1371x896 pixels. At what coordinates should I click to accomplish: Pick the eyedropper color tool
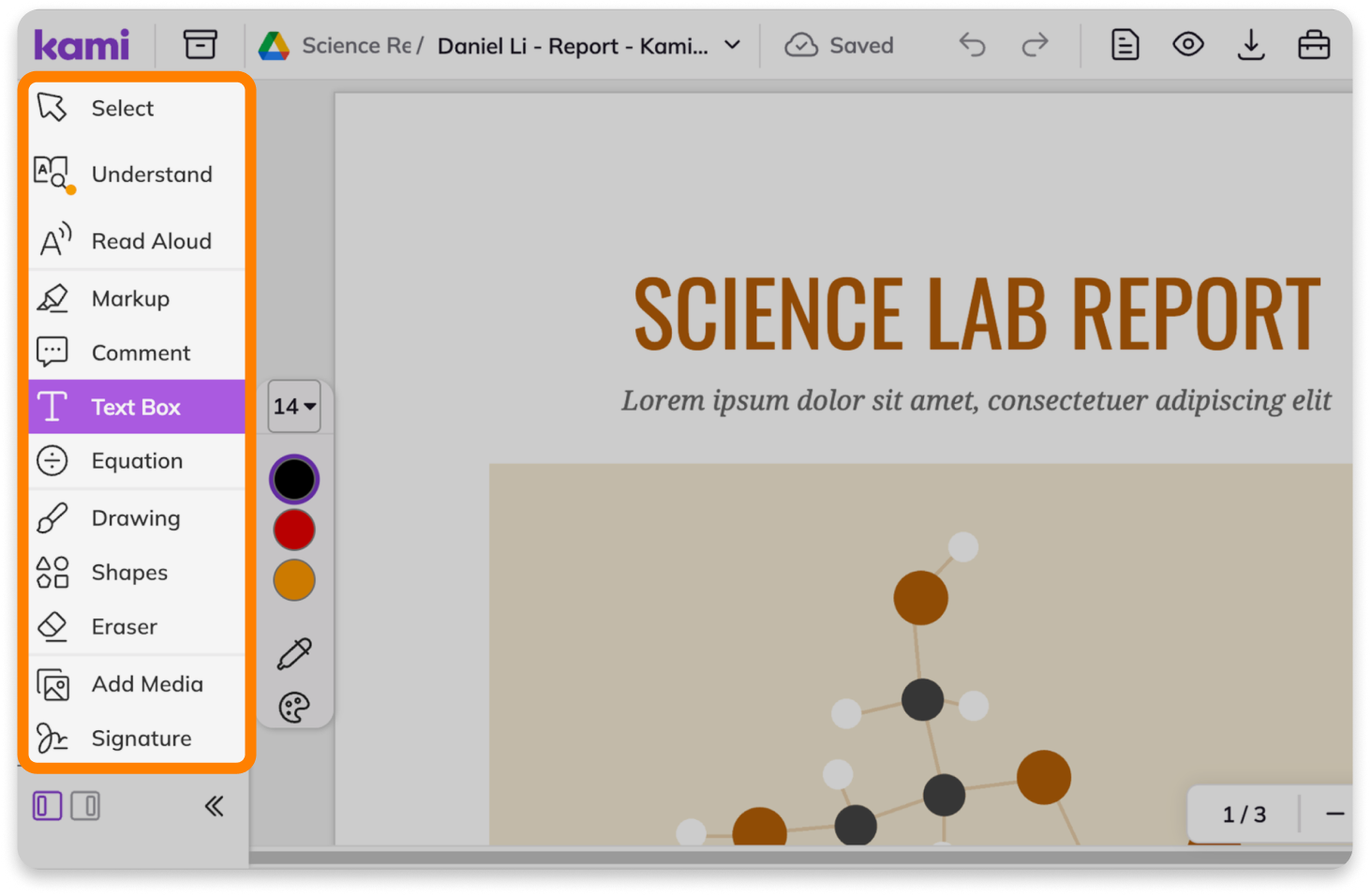coord(294,653)
